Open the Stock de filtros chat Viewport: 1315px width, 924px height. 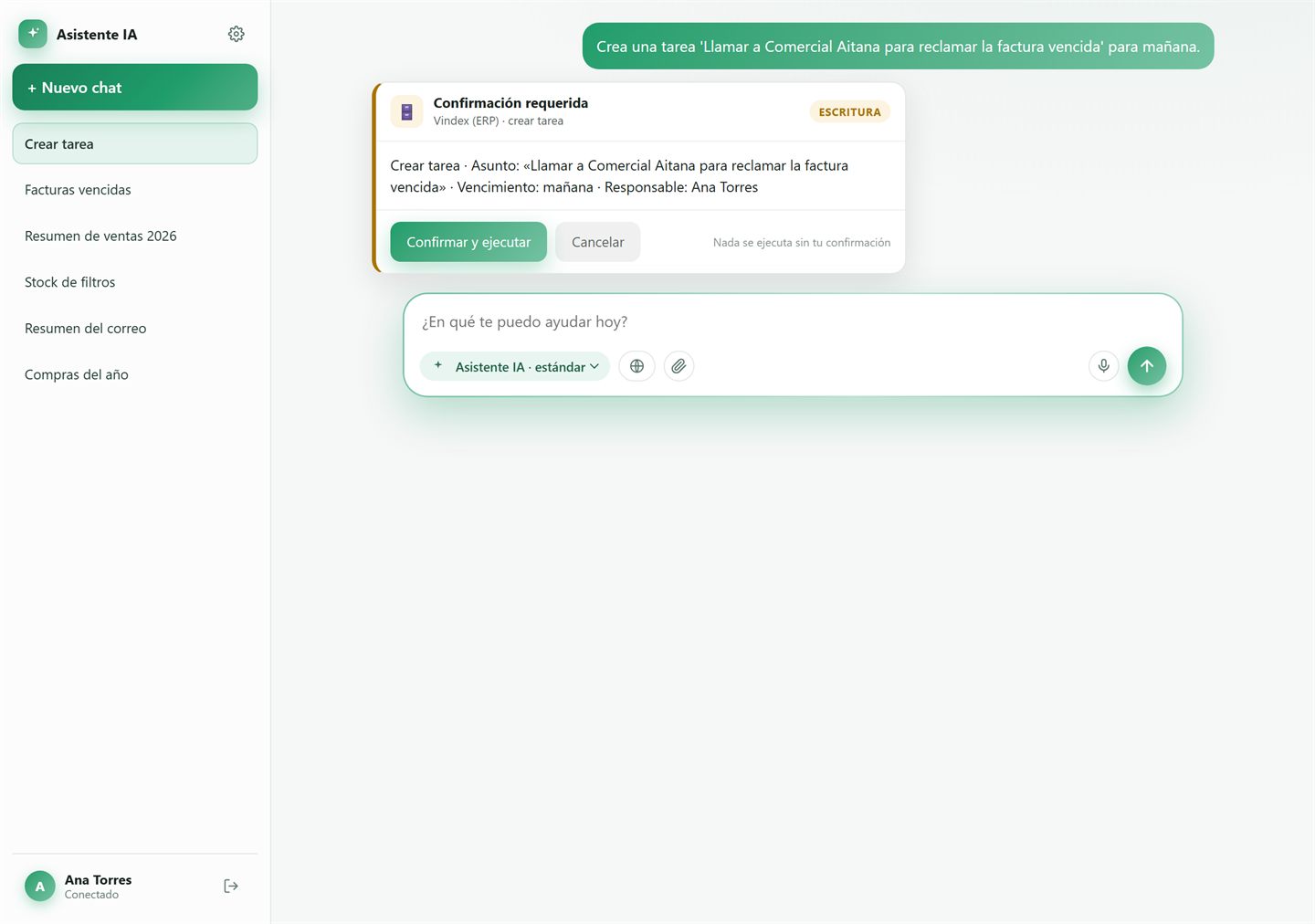135,282
